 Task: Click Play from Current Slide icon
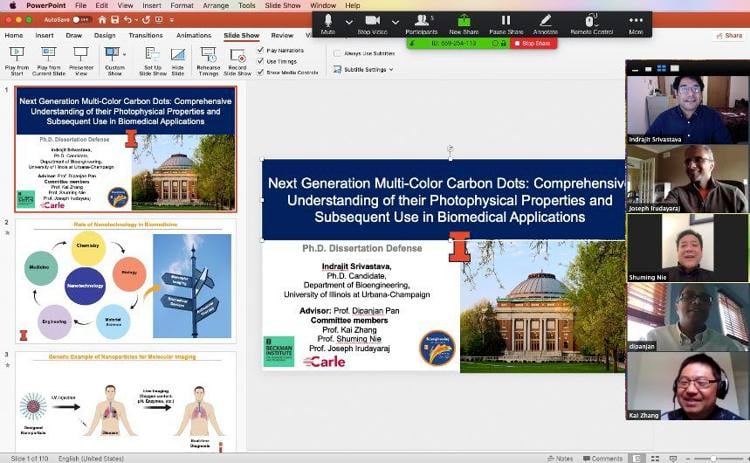tap(48, 54)
